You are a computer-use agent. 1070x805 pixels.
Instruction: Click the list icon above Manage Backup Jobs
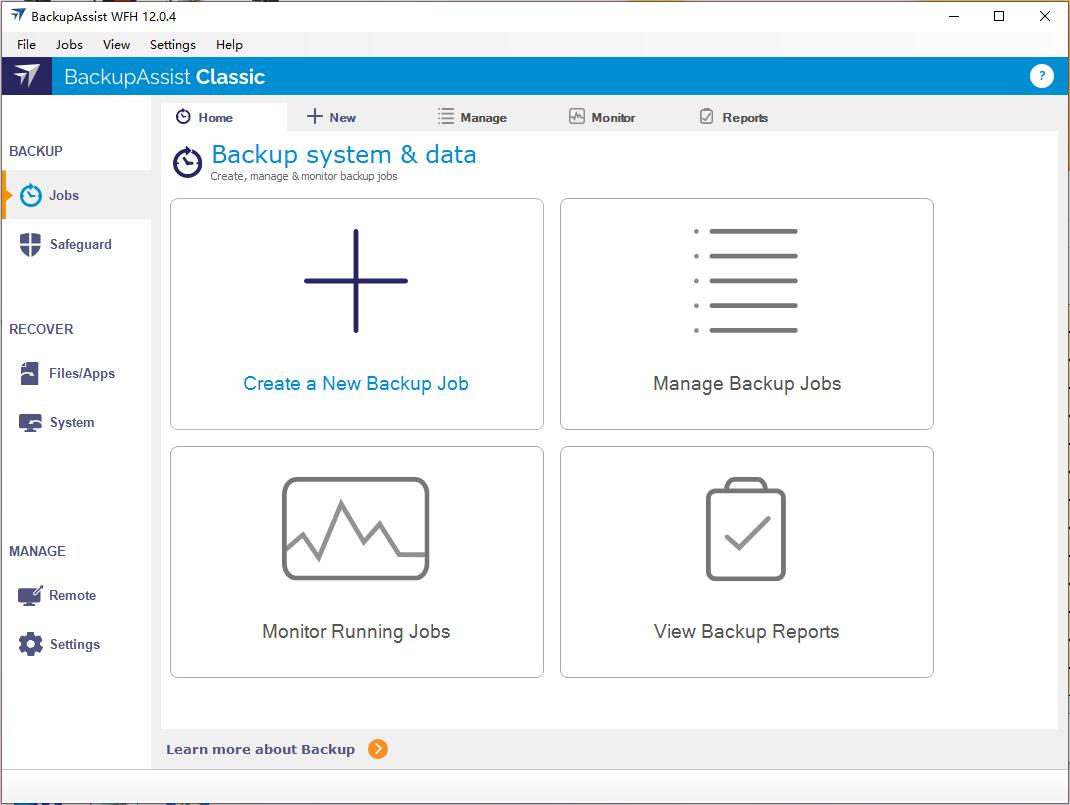click(746, 281)
